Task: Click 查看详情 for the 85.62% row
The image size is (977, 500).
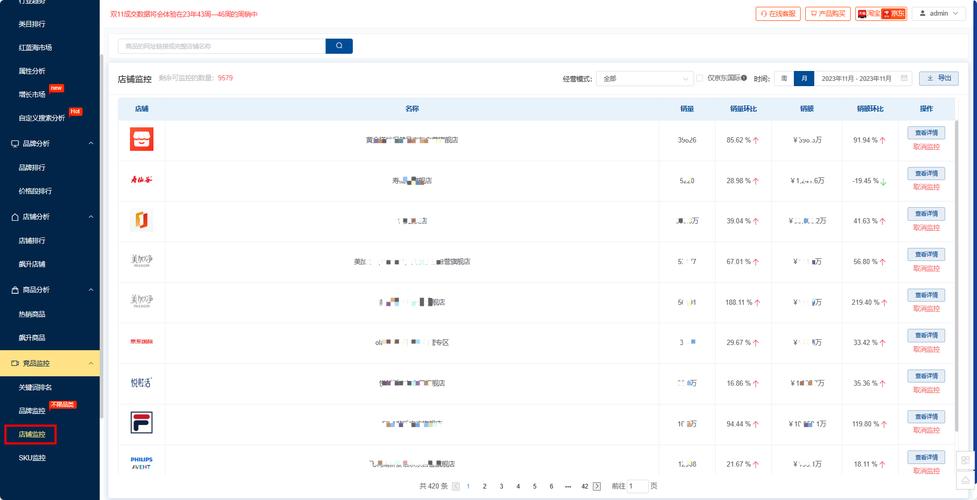Action: (926, 133)
